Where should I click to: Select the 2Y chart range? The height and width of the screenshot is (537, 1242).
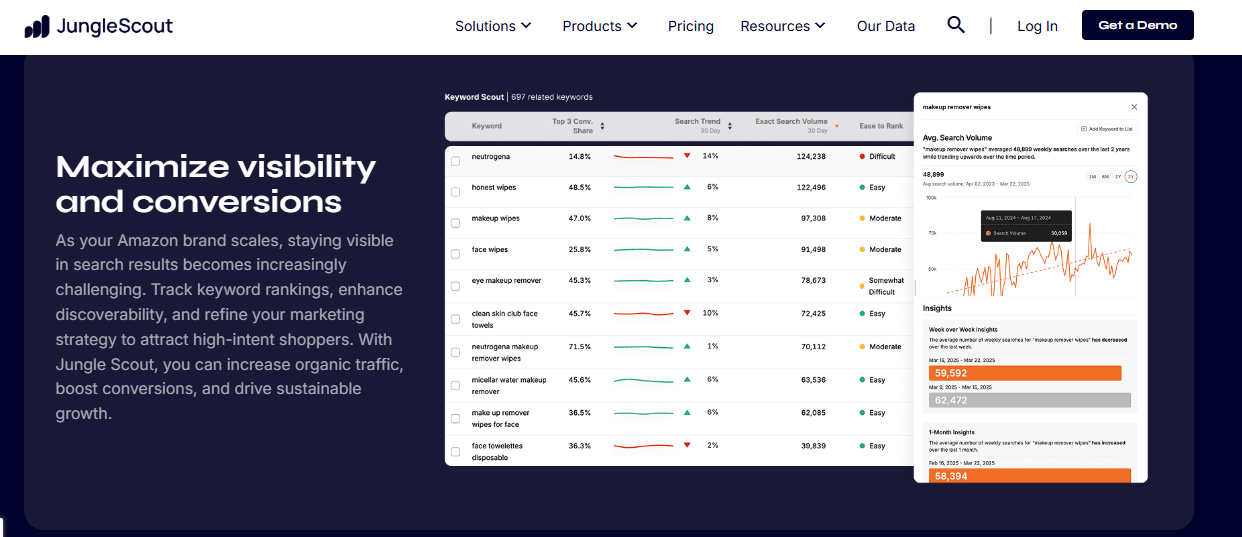1131,177
